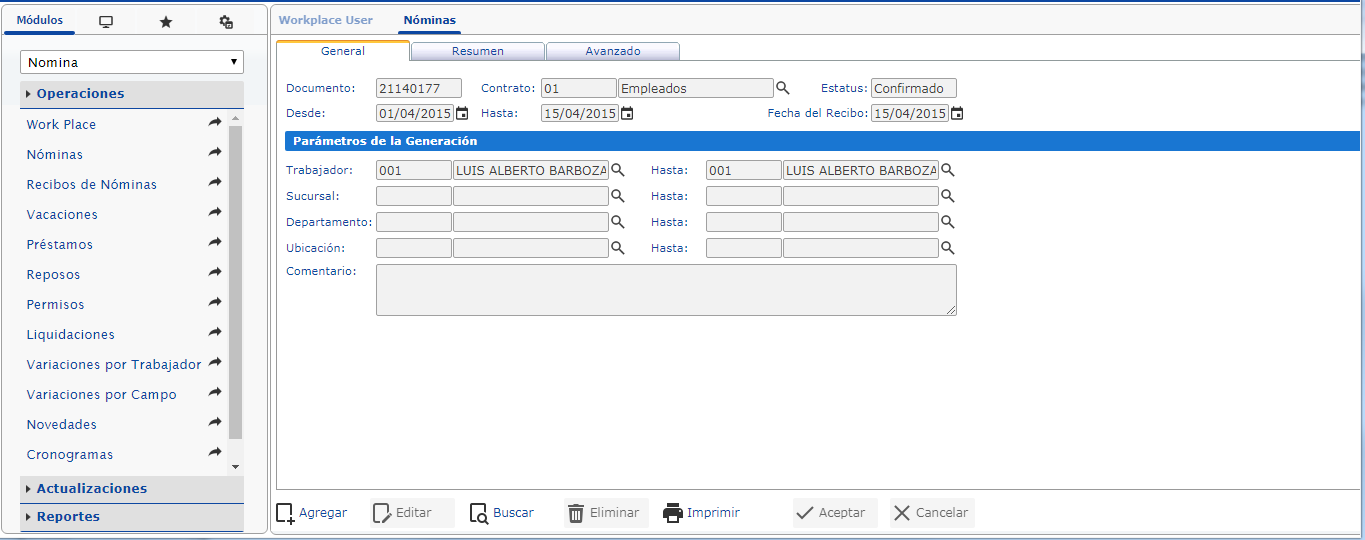Open Liquidaciones in the sidebar

(70, 334)
